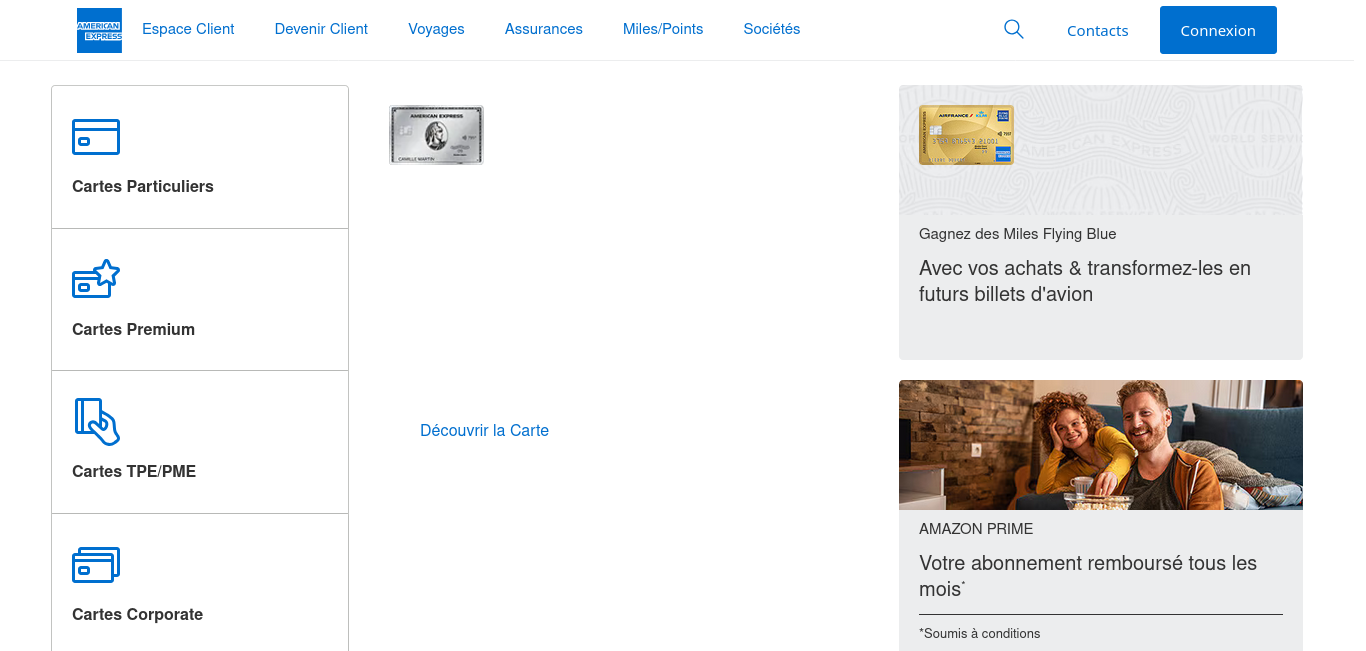Open the Voyages menu
The image size is (1366, 651).
(436, 29)
